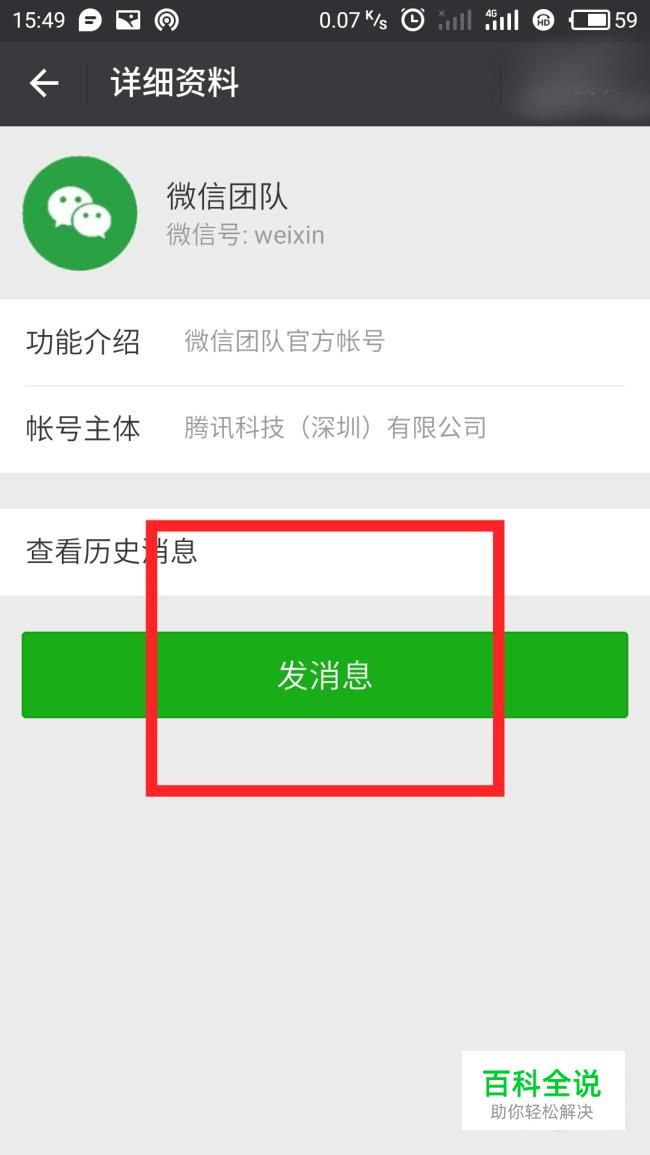Open 查看历史消息 row
This screenshot has width=650, height=1155.
click(325, 552)
